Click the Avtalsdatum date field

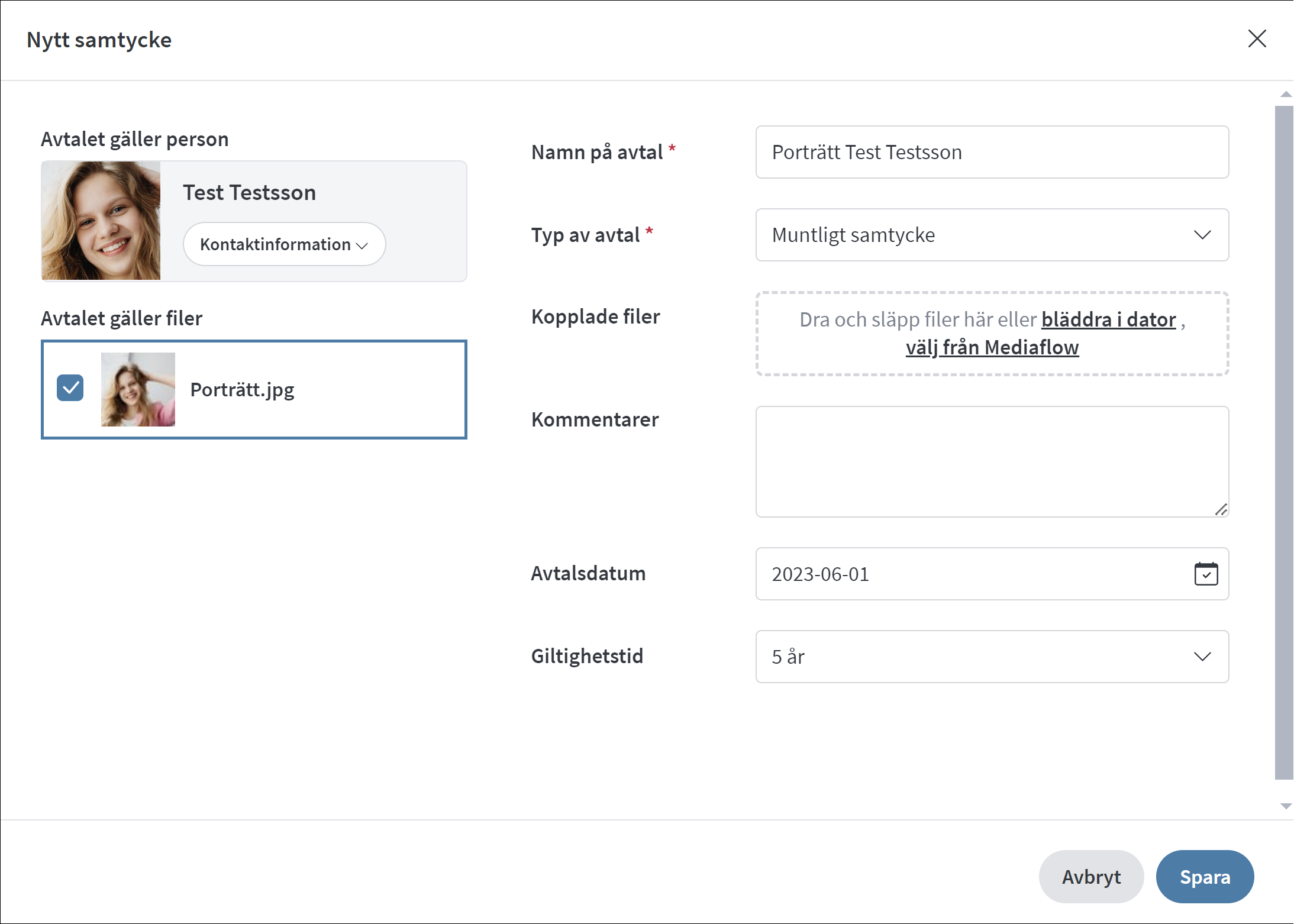(x=970, y=574)
